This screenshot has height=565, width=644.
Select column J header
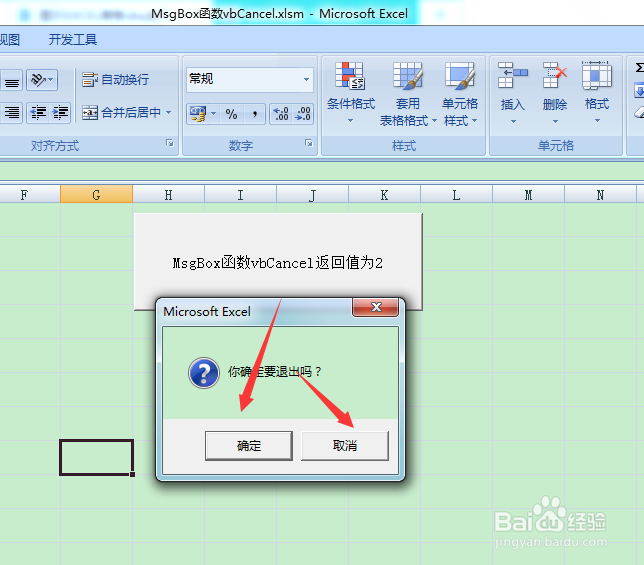[312, 194]
